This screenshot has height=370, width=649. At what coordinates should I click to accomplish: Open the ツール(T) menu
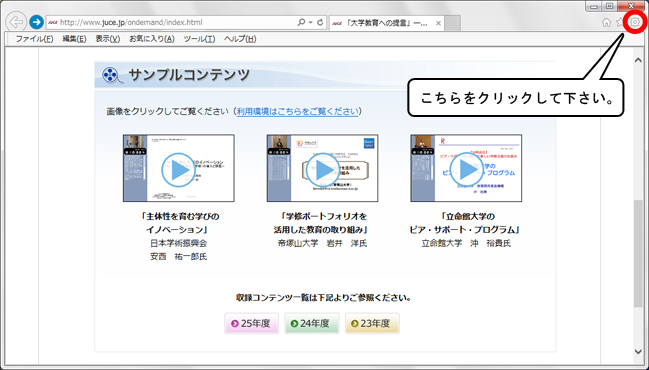click(200, 39)
